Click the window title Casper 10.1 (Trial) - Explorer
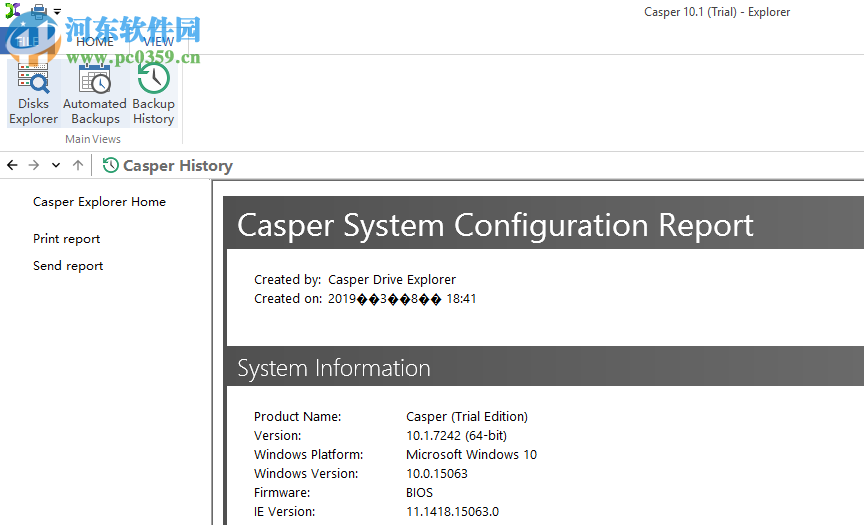 (717, 12)
